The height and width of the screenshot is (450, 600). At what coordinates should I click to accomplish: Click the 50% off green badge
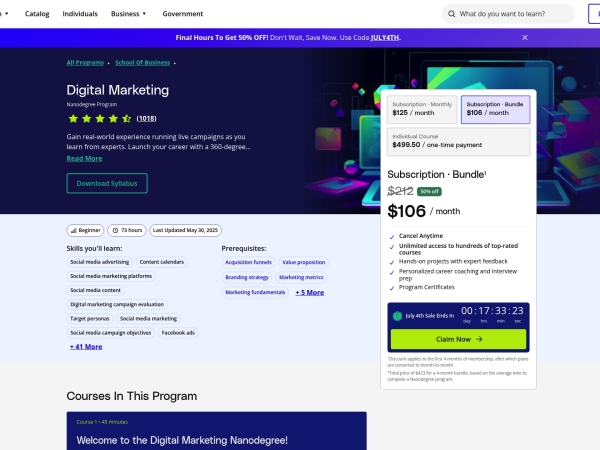tap(429, 191)
